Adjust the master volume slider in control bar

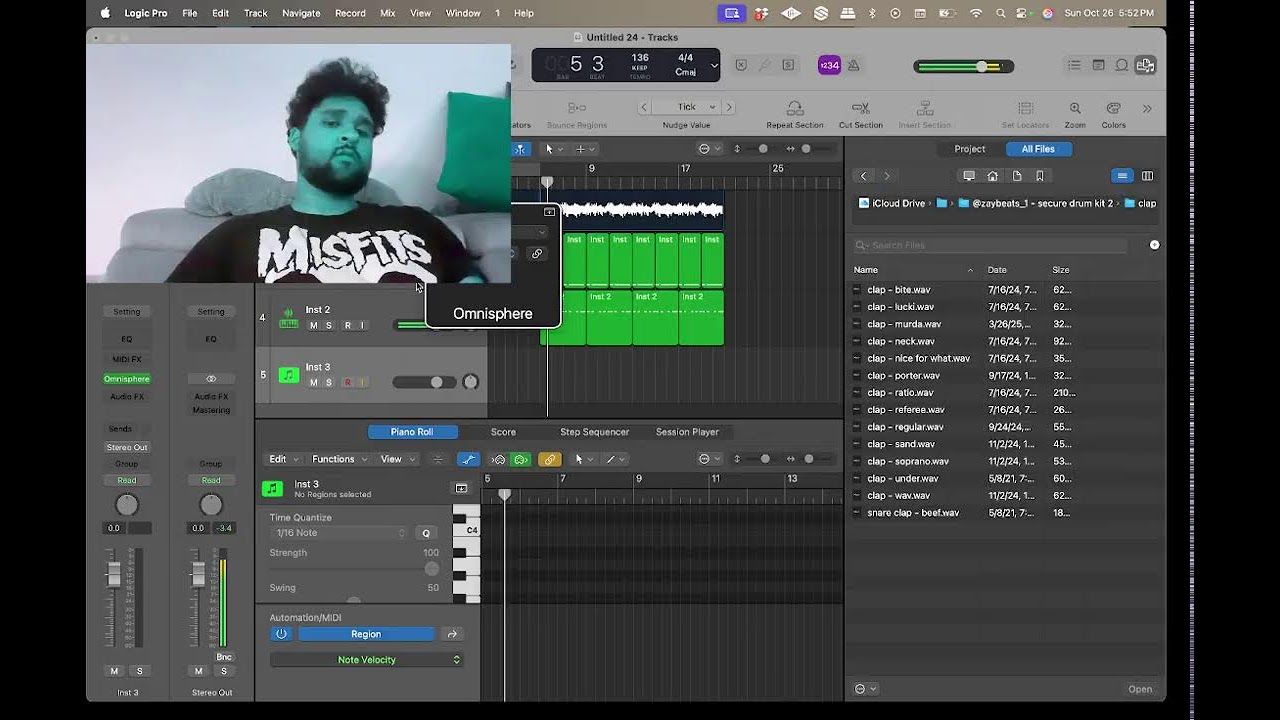pos(981,66)
